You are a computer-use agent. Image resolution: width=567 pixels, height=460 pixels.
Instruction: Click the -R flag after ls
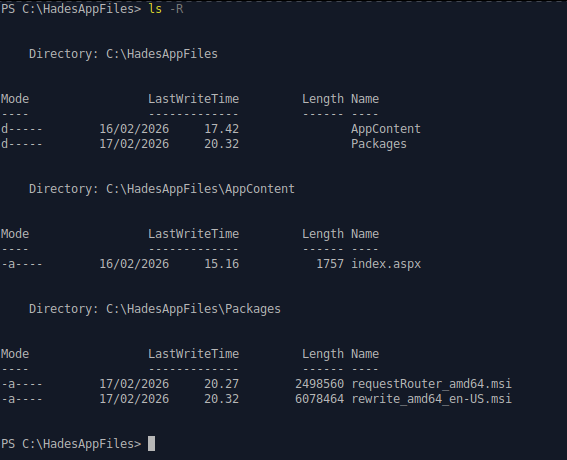pos(176,9)
